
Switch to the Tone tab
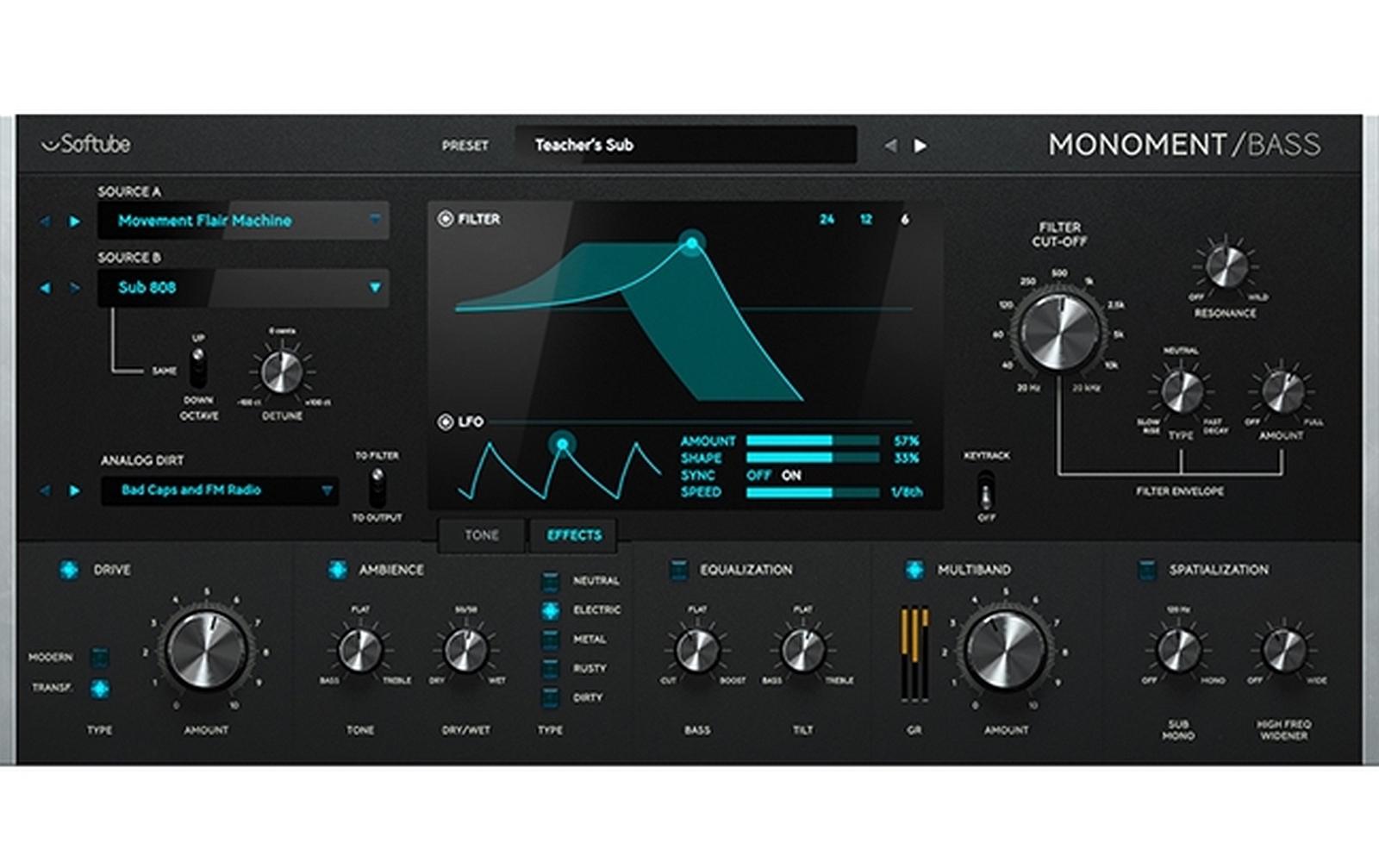[x=481, y=535]
